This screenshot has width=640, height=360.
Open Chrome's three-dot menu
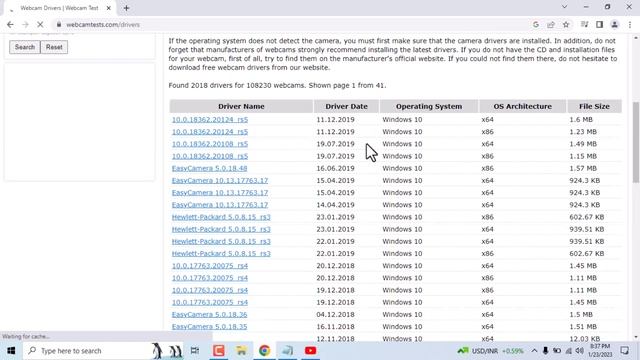(x=630, y=24)
